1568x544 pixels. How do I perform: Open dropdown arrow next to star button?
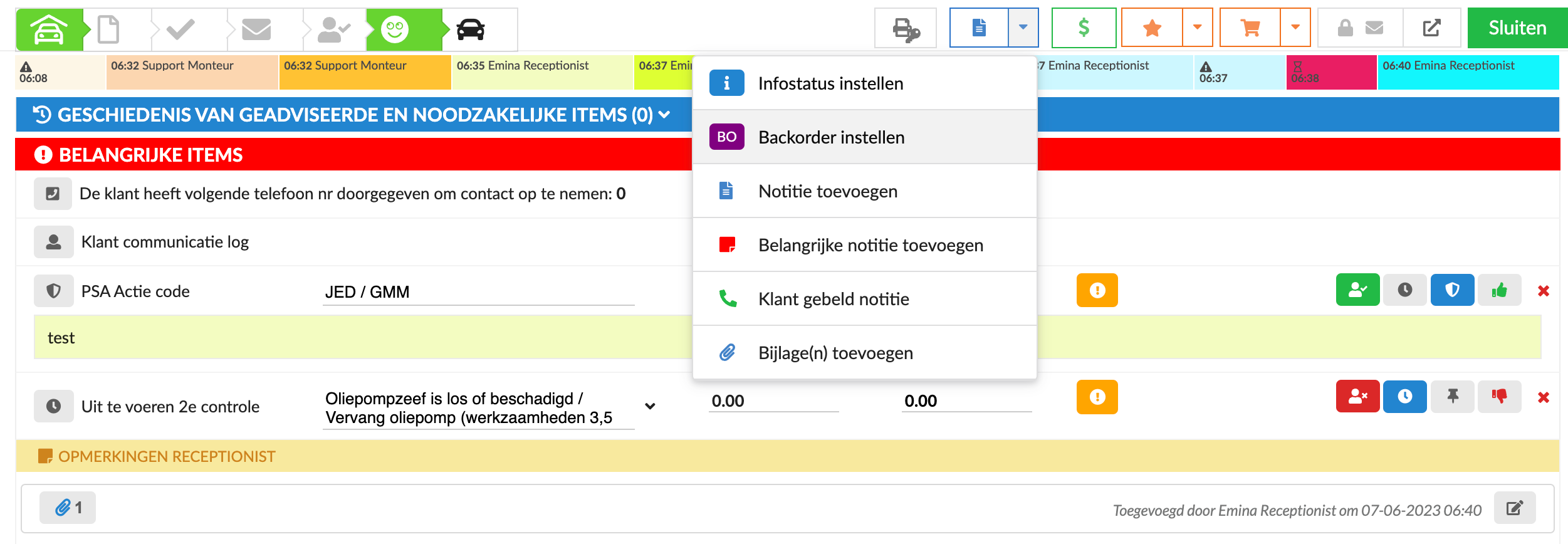pyautogui.click(x=1197, y=28)
